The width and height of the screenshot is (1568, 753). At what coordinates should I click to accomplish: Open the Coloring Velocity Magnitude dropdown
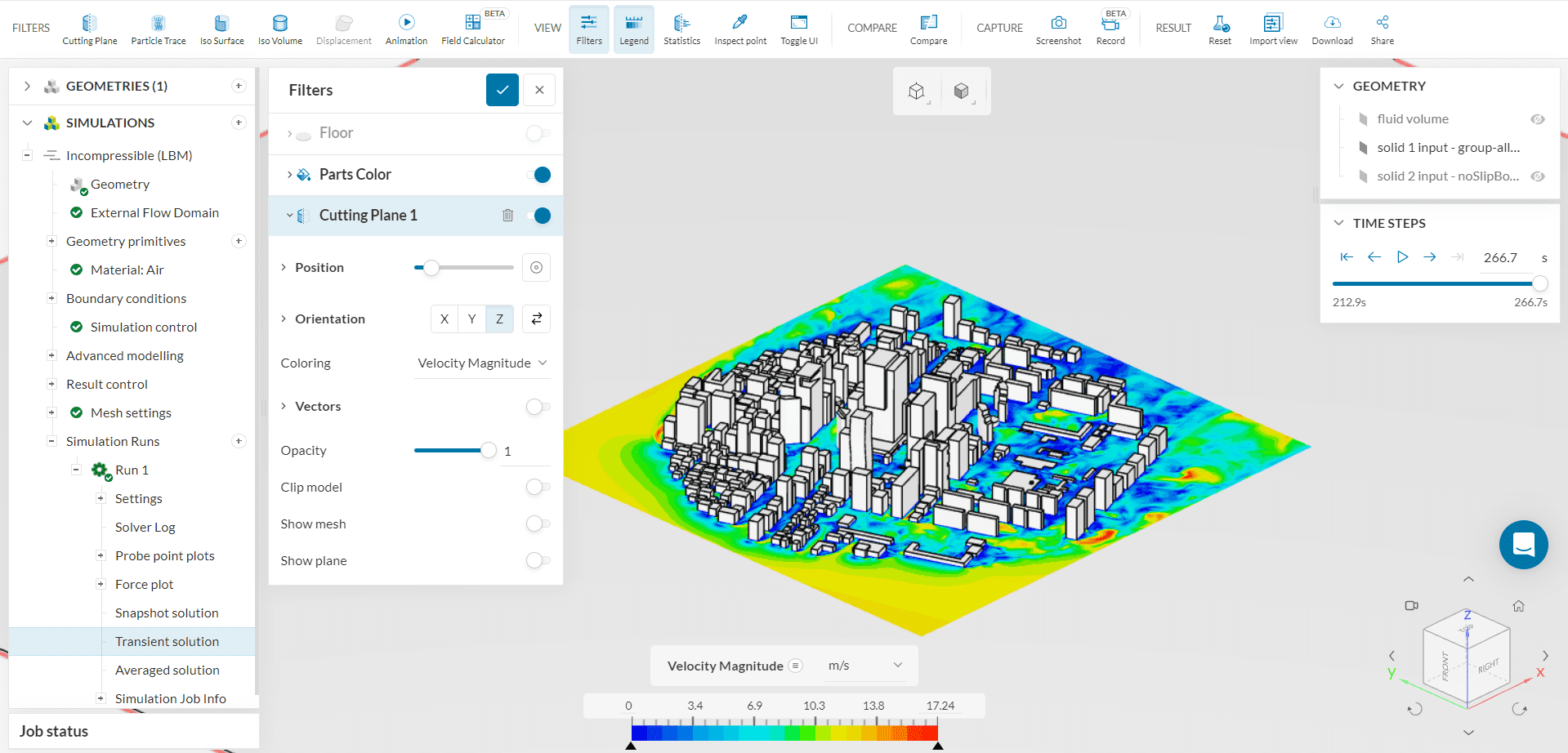482,363
